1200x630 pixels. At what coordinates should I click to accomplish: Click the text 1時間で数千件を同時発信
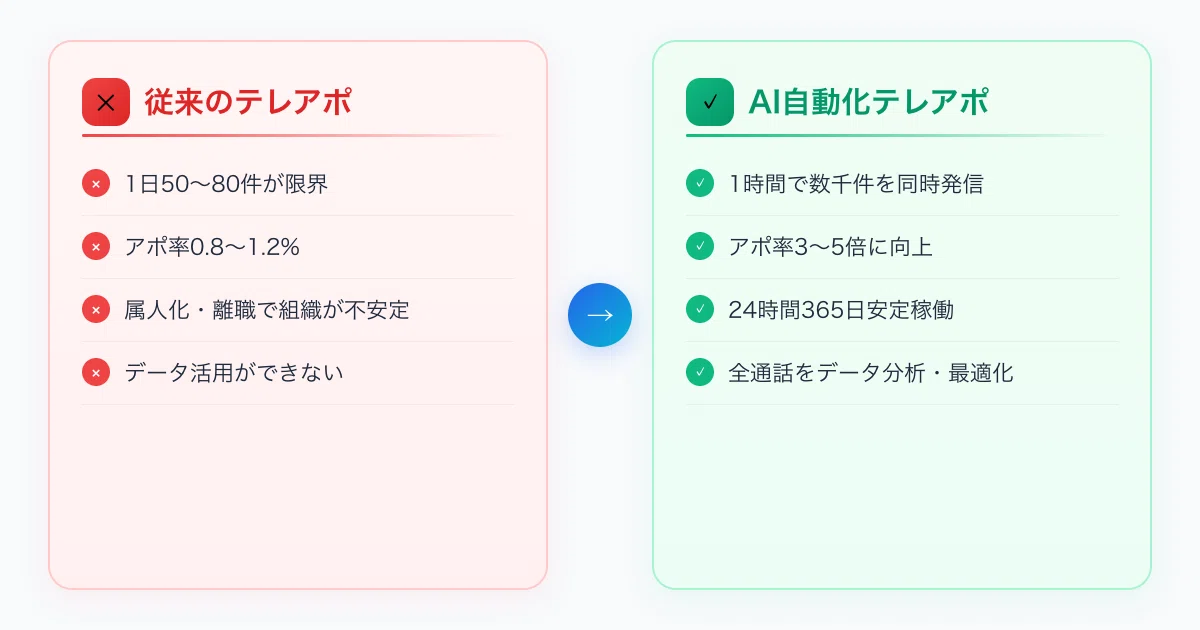[x=856, y=184]
